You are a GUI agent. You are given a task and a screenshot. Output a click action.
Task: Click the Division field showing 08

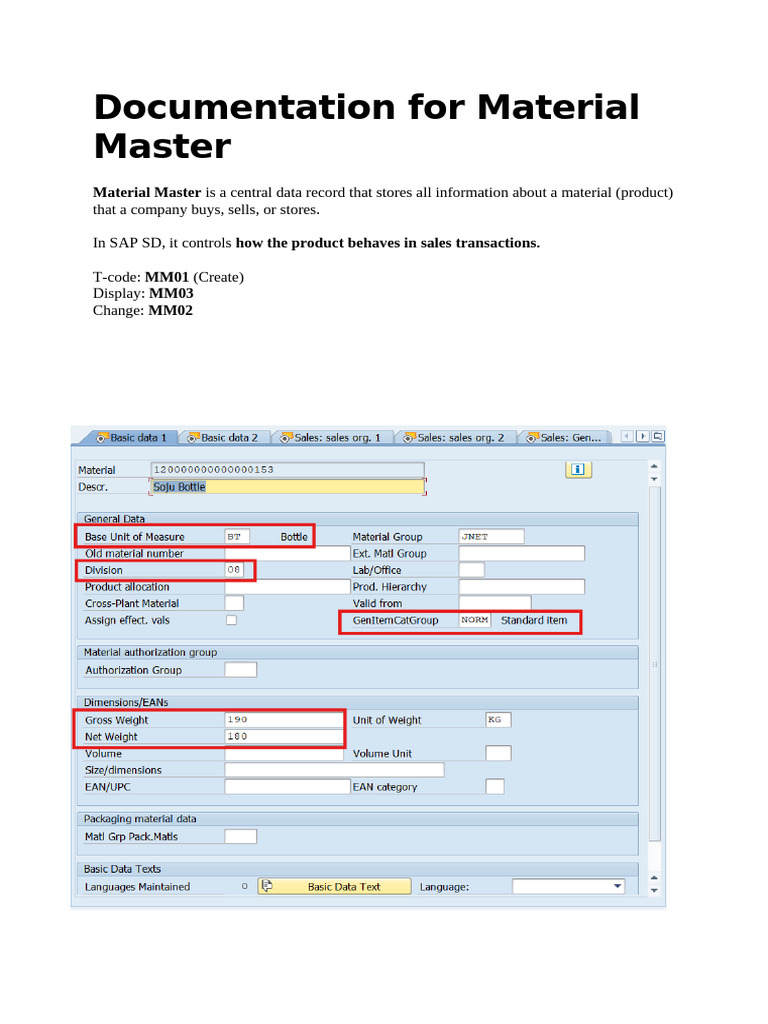pyautogui.click(x=234, y=570)
